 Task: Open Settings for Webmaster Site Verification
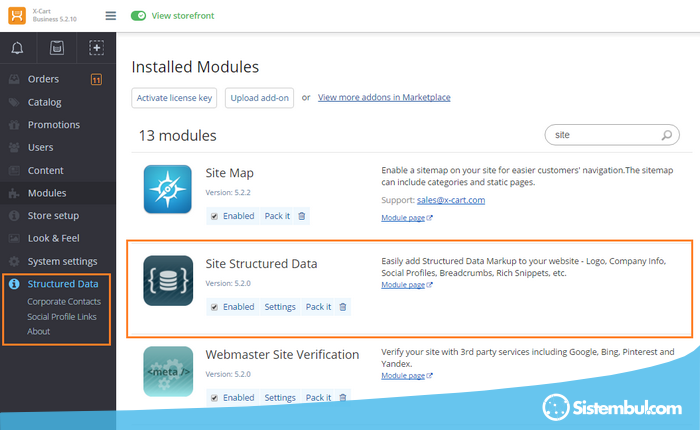coord(280,398)
